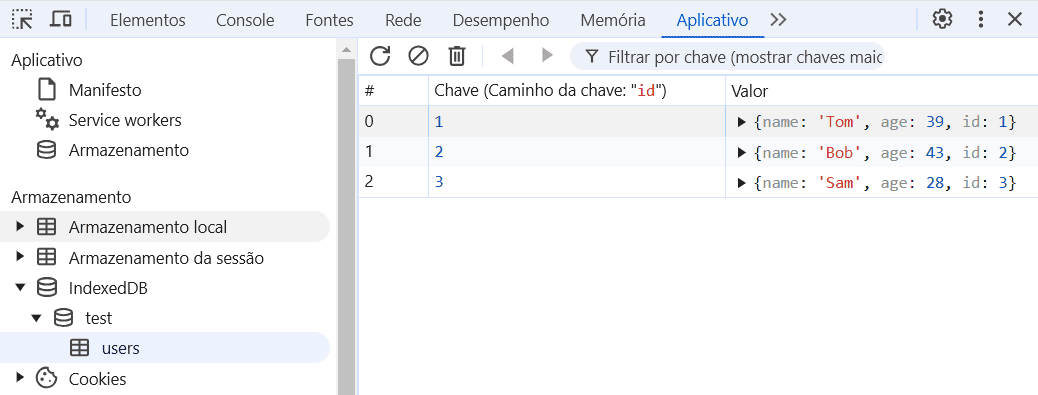Expand Armazenamento local arrow
Viewport: 1038px width, 395px height.
(20, 227)
